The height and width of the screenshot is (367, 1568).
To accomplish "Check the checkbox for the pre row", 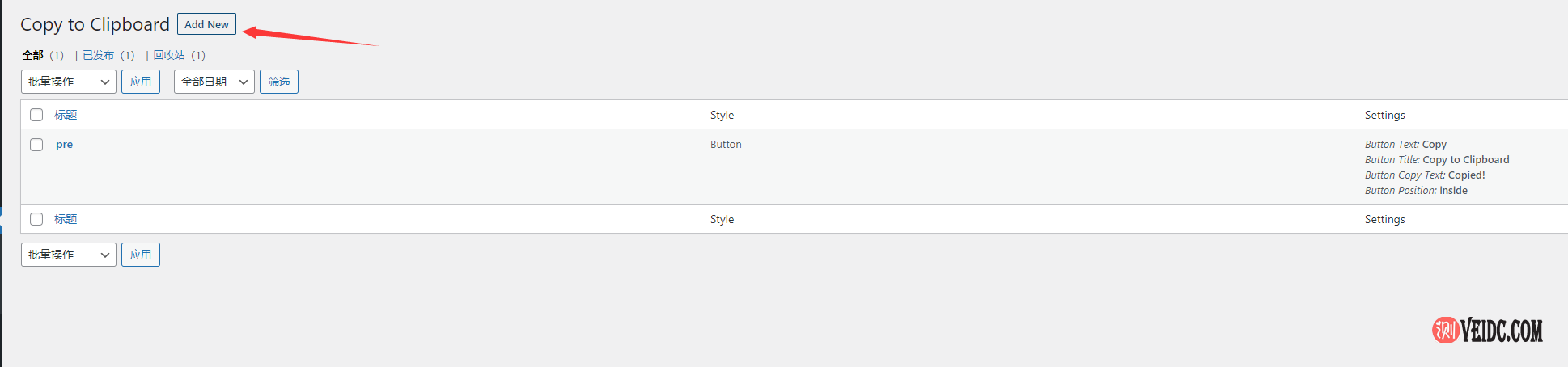I will [x=36, y=145].
